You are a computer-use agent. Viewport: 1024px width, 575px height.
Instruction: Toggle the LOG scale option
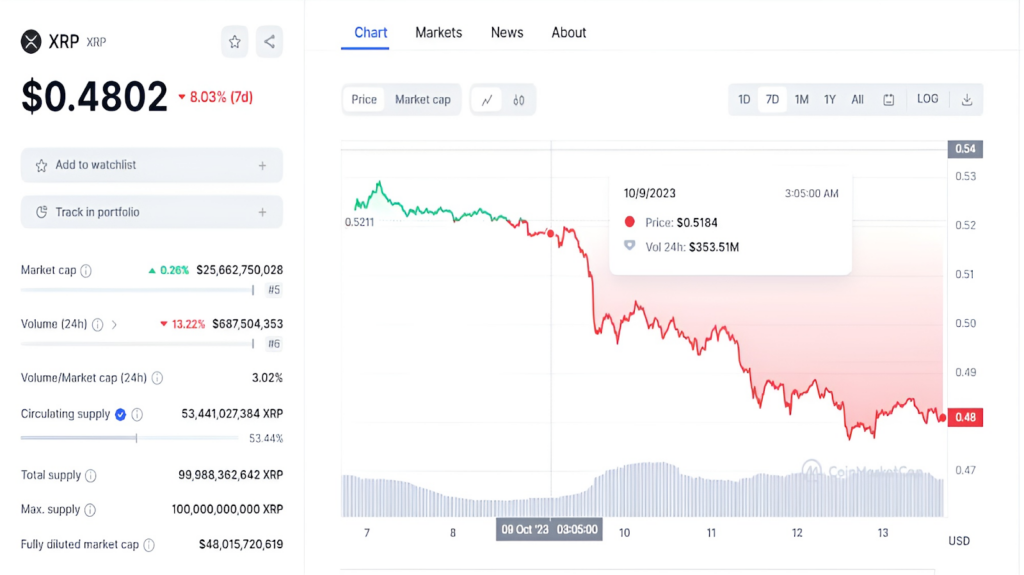pyautogui.click(x=927, y=99)
